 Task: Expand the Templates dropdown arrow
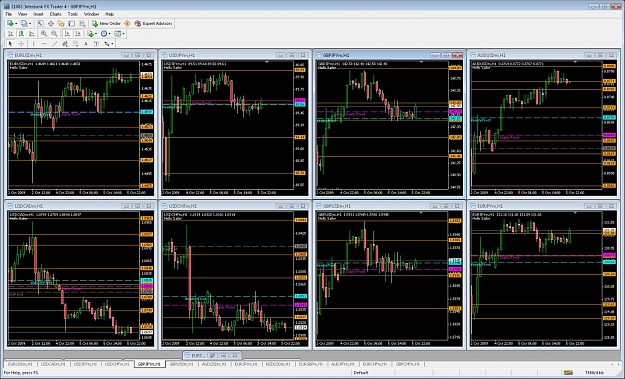pos(123,34)
